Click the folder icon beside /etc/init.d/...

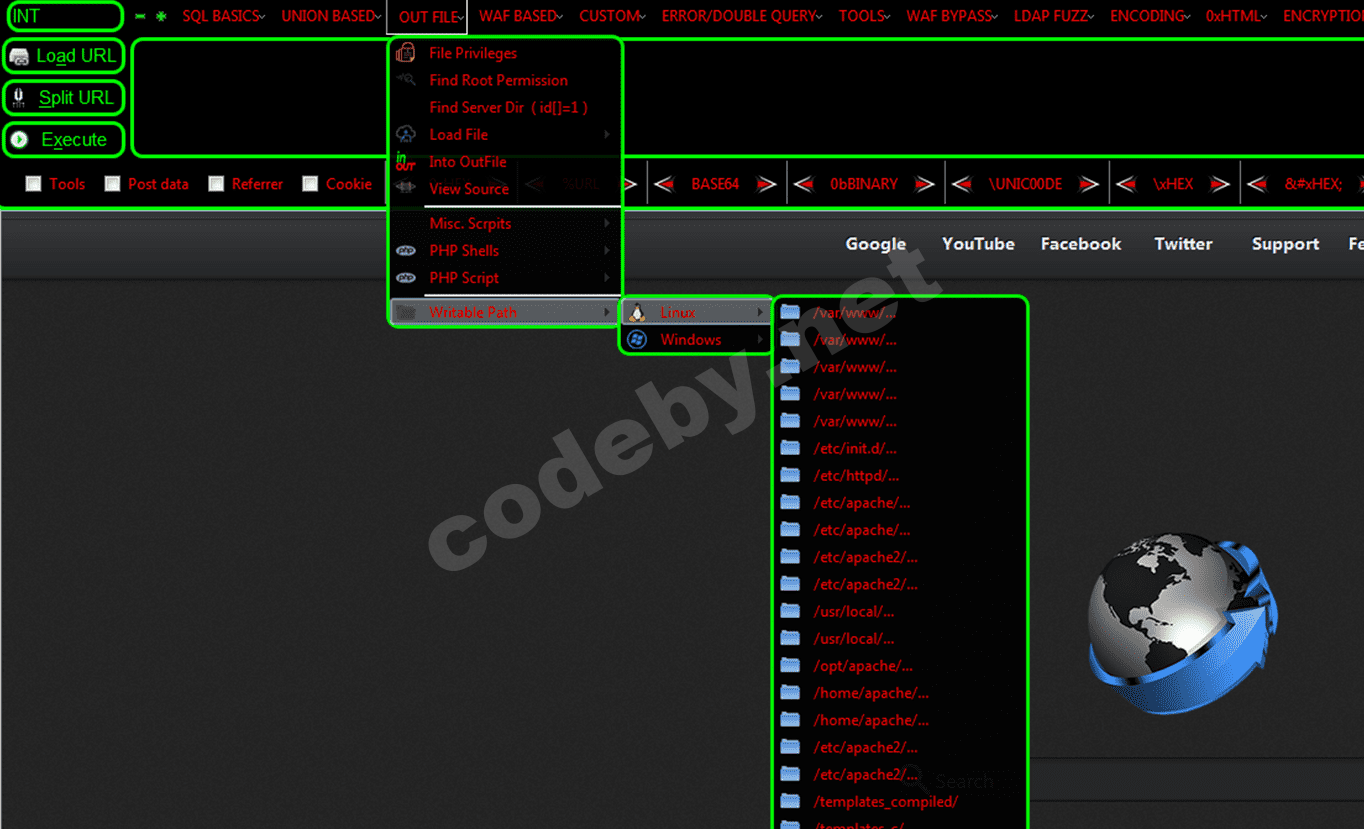[x=790, y=448]
